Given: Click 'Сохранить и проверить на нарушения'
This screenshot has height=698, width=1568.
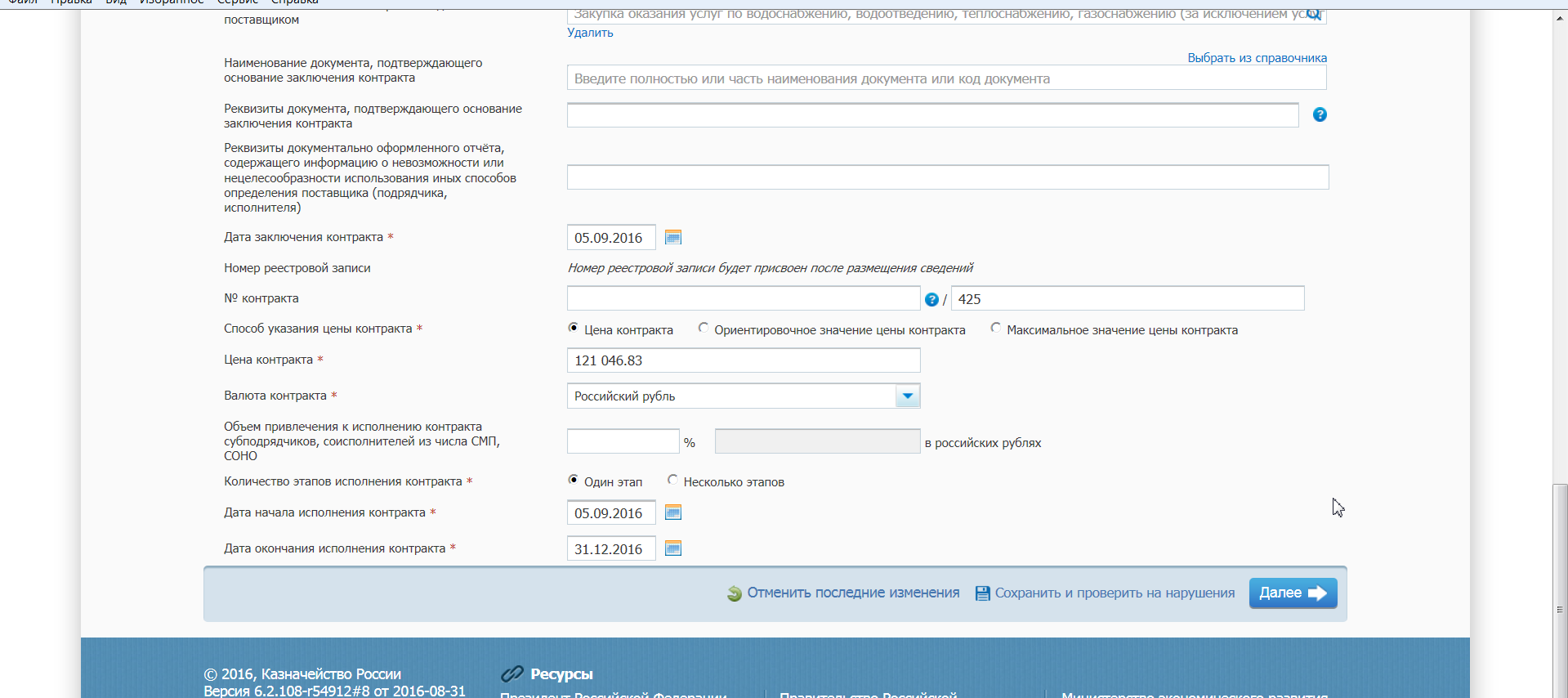Looking at the screenshot, I should pos(1114,593).
